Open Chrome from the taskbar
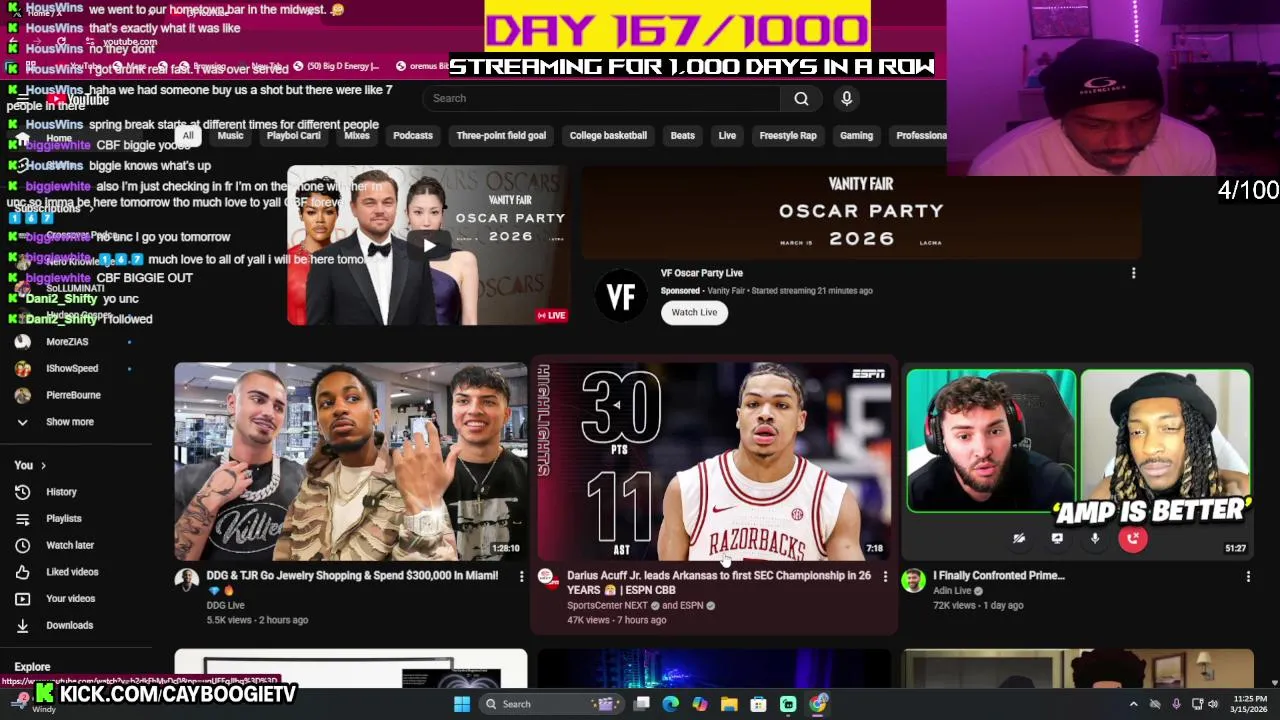 click(818, 704)
